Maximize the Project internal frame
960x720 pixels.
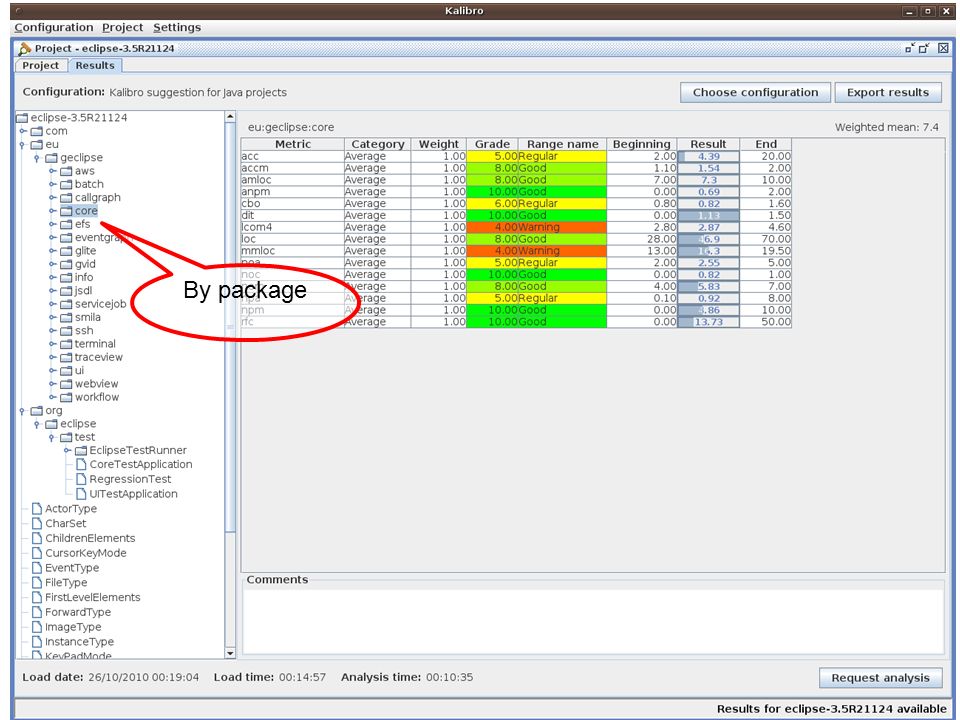(x=924, y=48)
